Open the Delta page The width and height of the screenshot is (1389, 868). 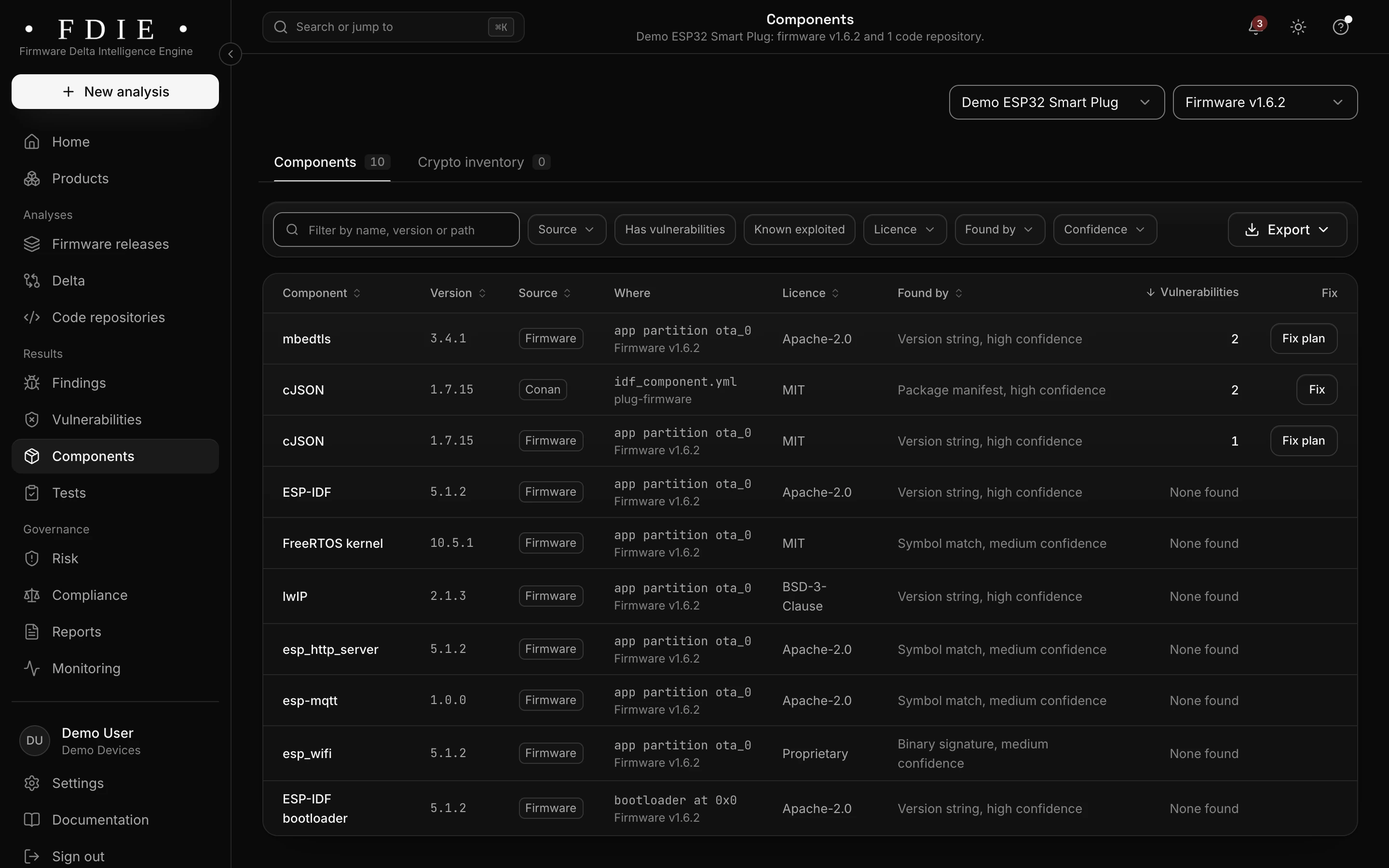coord(115,281)
